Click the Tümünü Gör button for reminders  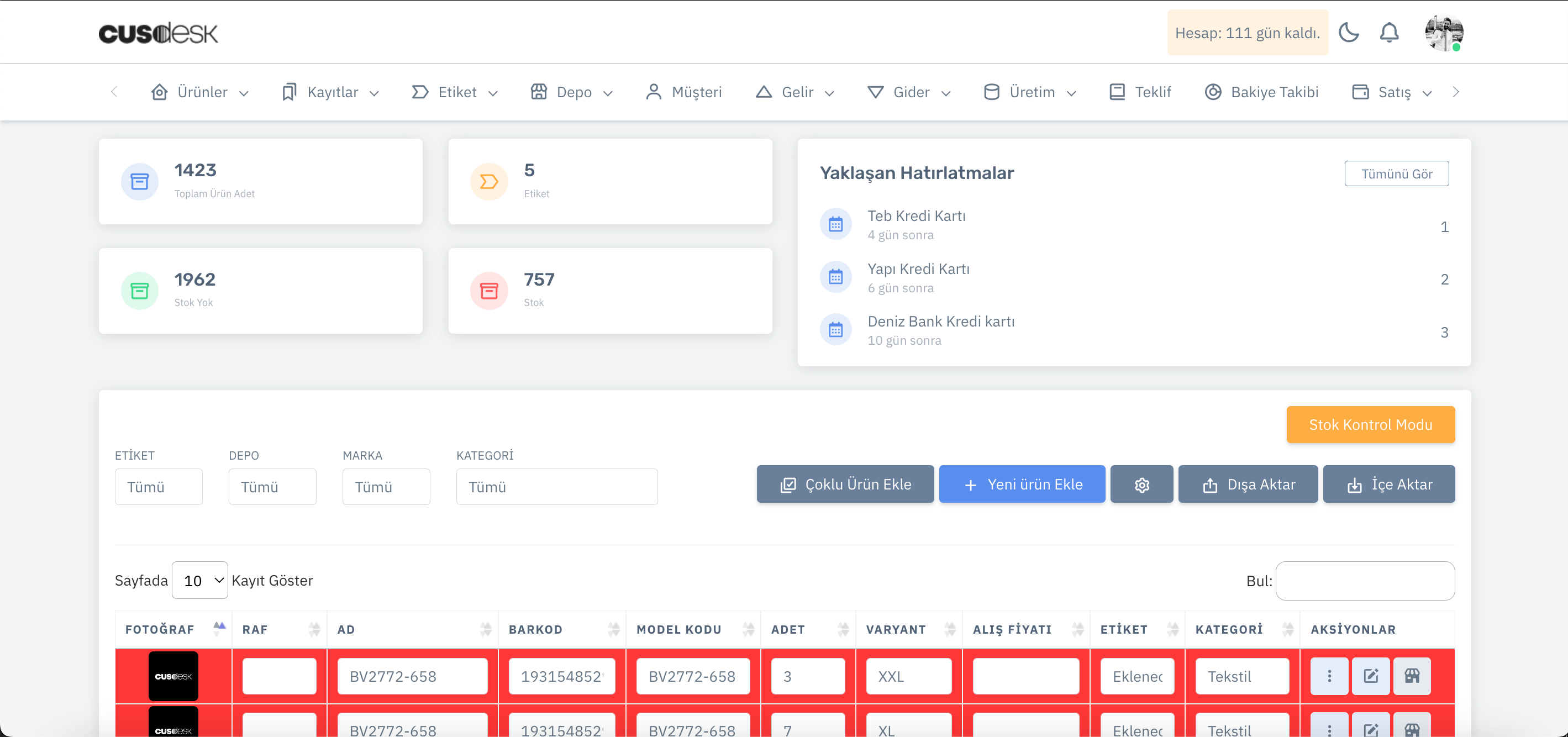pyautogui.click(x=1397, y=173)
